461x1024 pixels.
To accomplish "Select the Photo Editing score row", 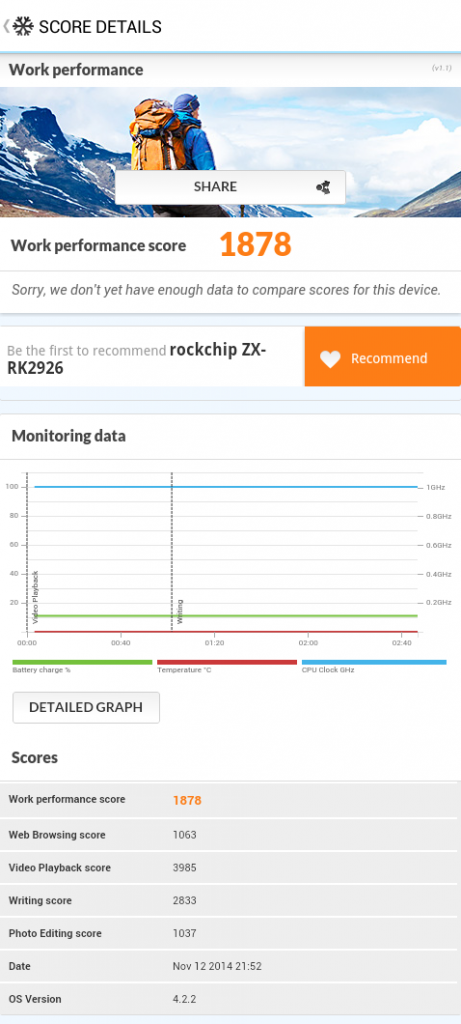I will [x=230, y=933].
